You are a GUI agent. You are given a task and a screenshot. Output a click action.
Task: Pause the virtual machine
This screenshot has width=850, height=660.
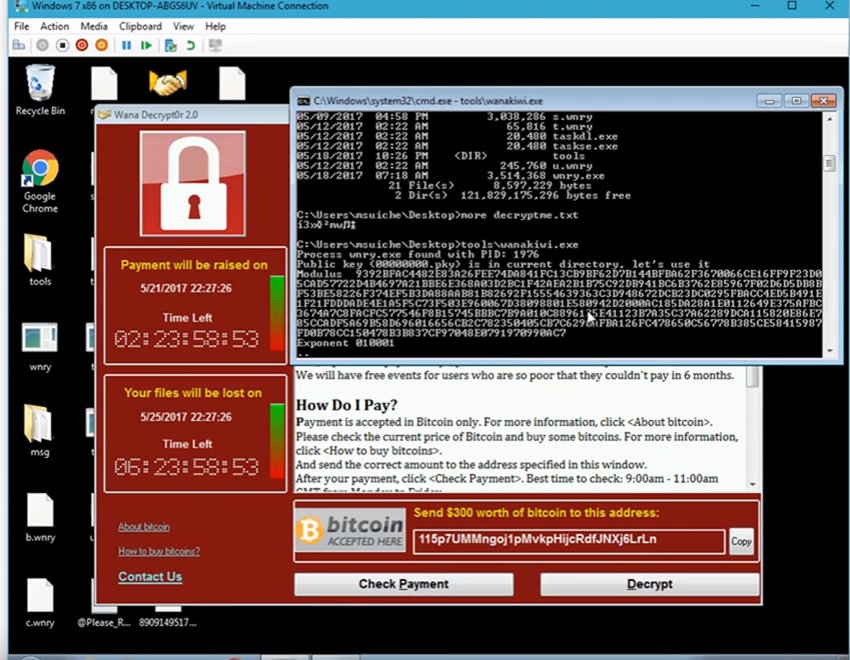click(x=127, y=45)
